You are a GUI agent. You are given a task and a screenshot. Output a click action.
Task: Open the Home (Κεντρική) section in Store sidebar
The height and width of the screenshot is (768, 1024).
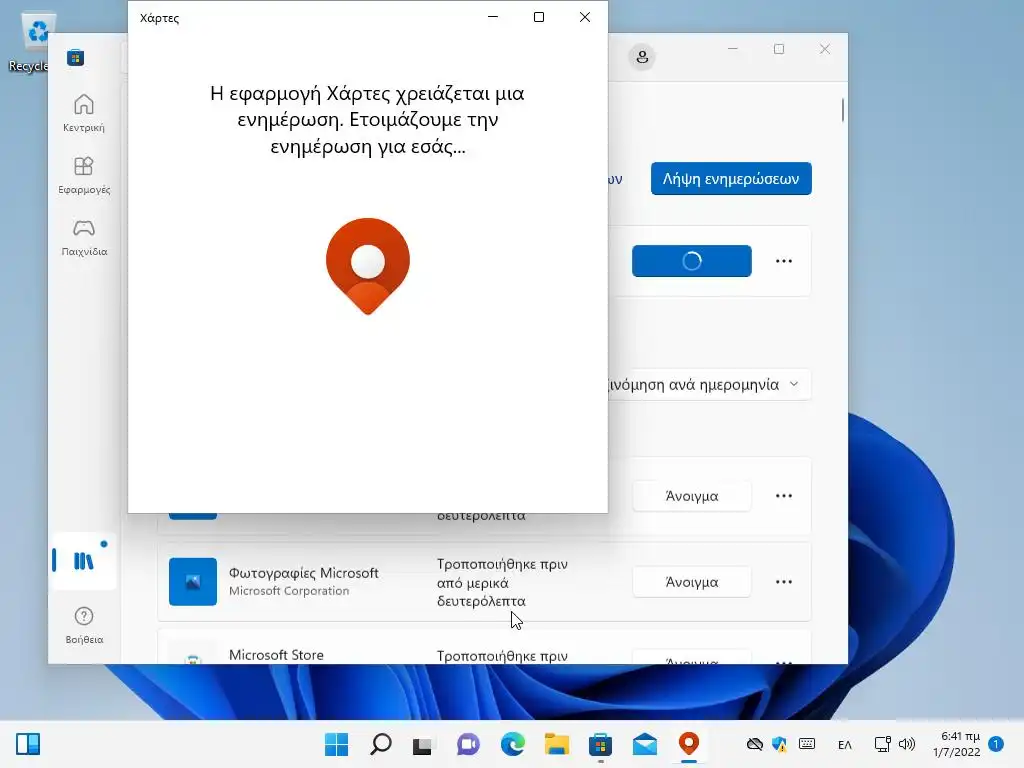(84, 113)
